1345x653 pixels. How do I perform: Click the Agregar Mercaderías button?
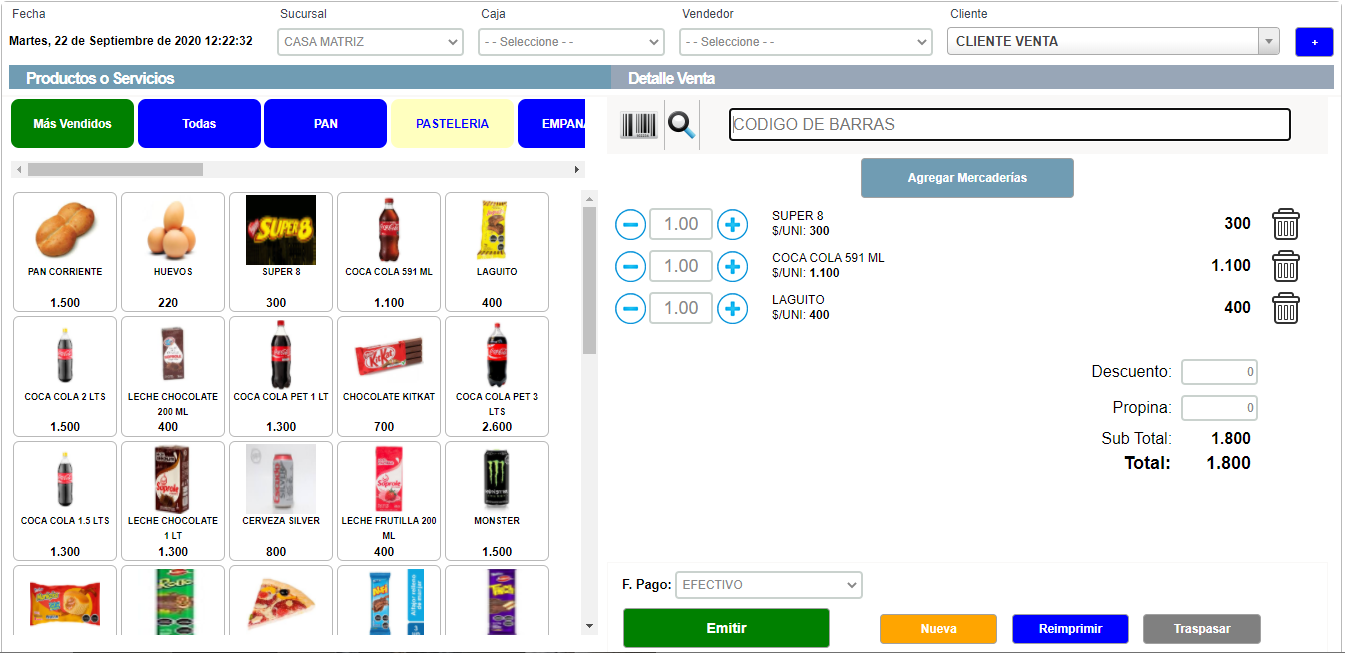point(967,178)
